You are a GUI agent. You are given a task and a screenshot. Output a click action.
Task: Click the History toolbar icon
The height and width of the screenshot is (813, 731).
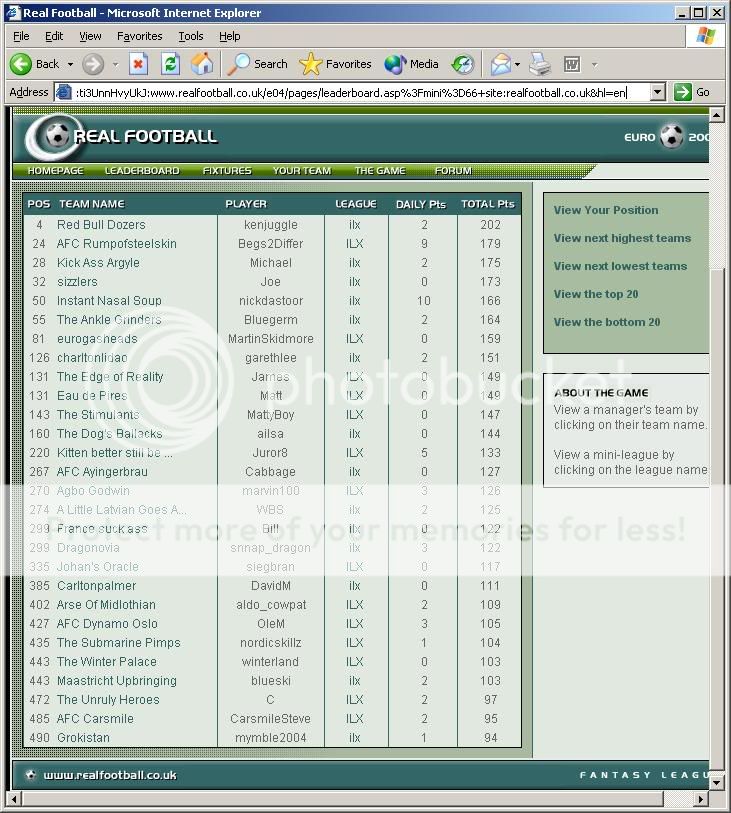(462, 64)
